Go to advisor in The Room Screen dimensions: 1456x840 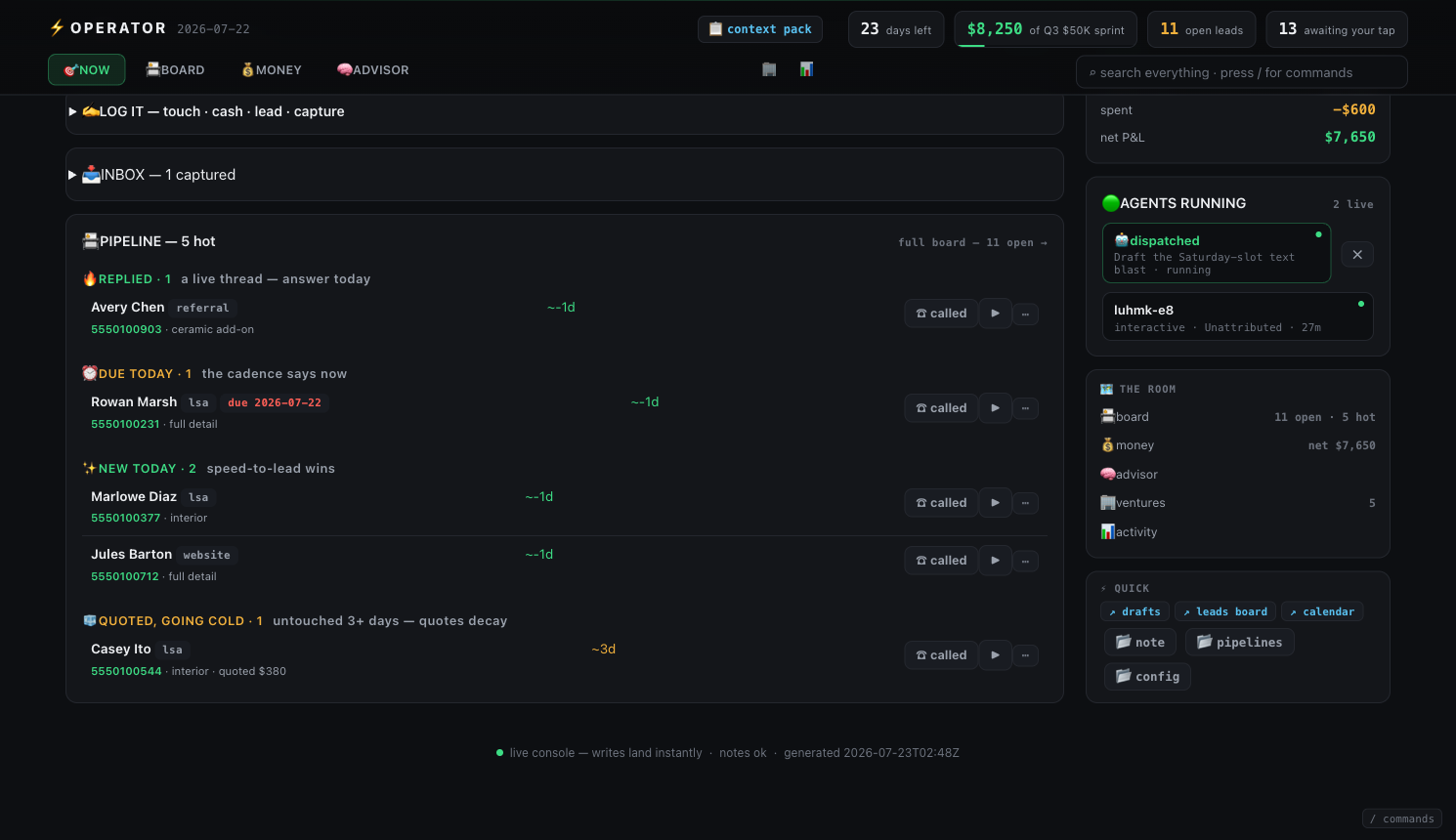click(x=1238, y=475)
